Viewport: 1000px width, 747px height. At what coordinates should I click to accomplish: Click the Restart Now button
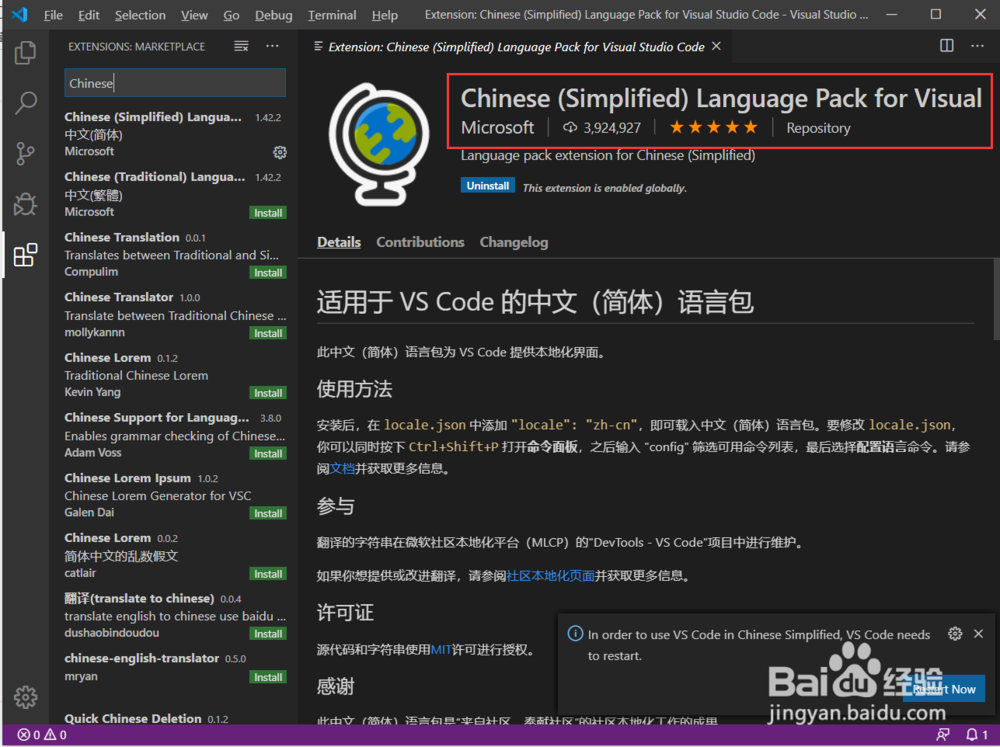coord(944,688)
